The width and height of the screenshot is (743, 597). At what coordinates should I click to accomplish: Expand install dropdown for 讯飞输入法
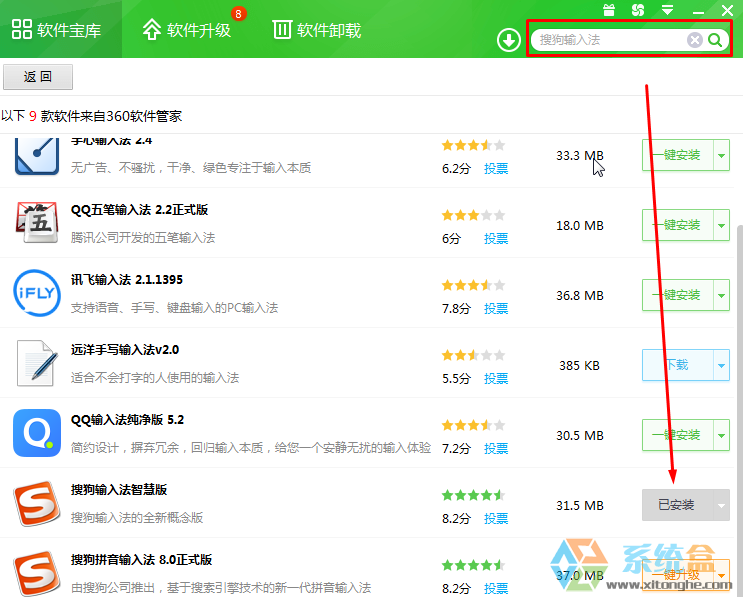pyautogui.click(x=721, y=295)
